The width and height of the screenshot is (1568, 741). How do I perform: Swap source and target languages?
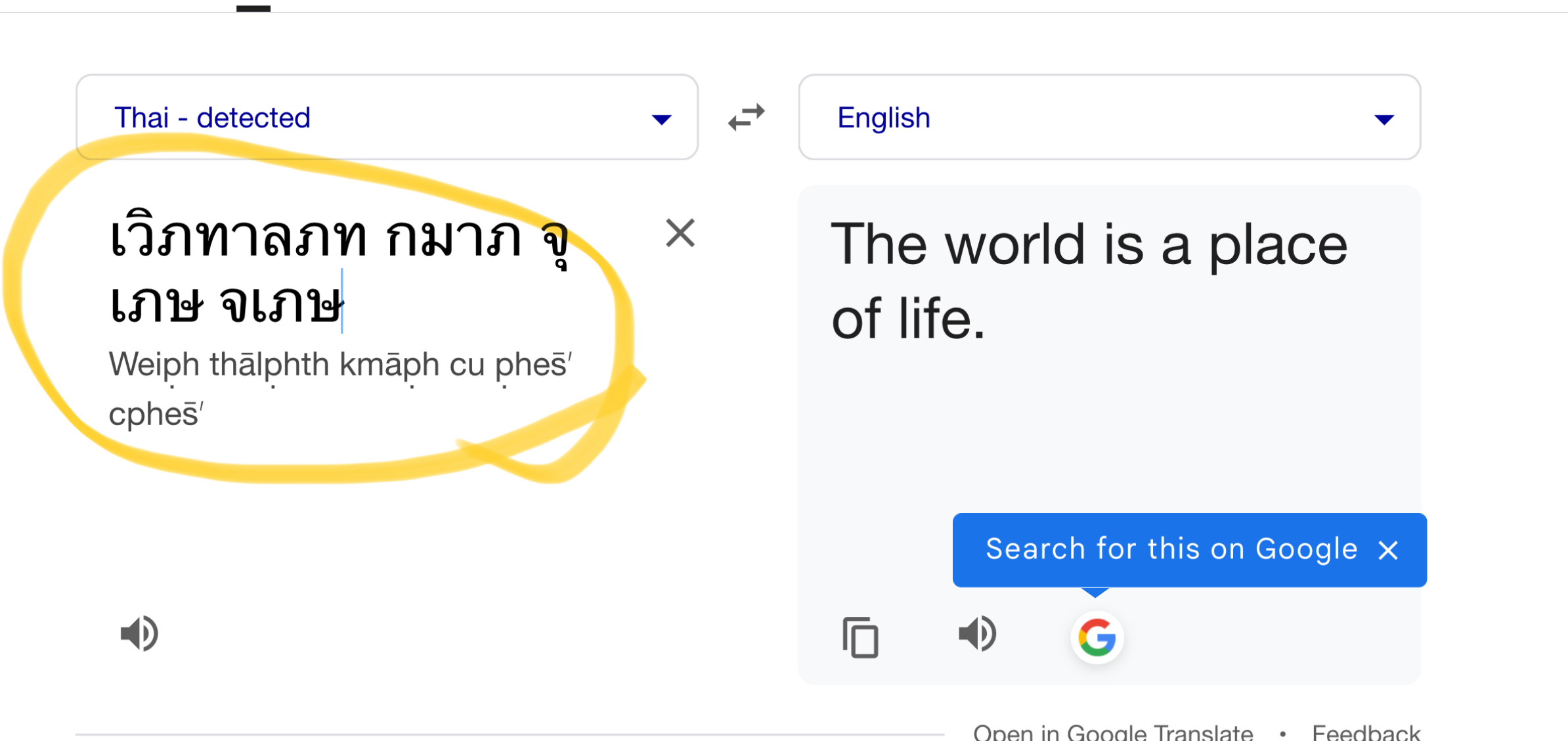(747, 118)
